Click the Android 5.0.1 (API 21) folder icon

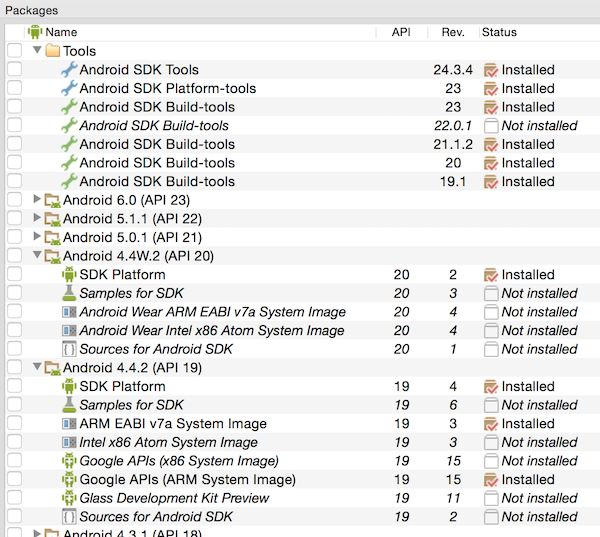(x=52, y=237)
